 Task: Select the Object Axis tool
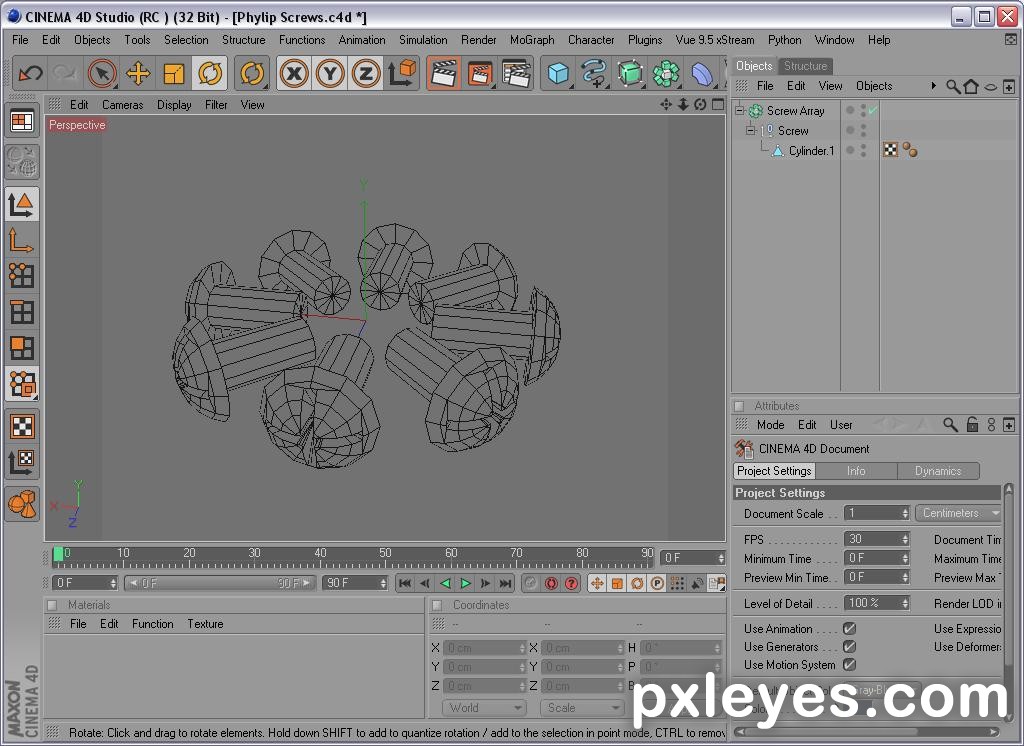tap(22, 240)
